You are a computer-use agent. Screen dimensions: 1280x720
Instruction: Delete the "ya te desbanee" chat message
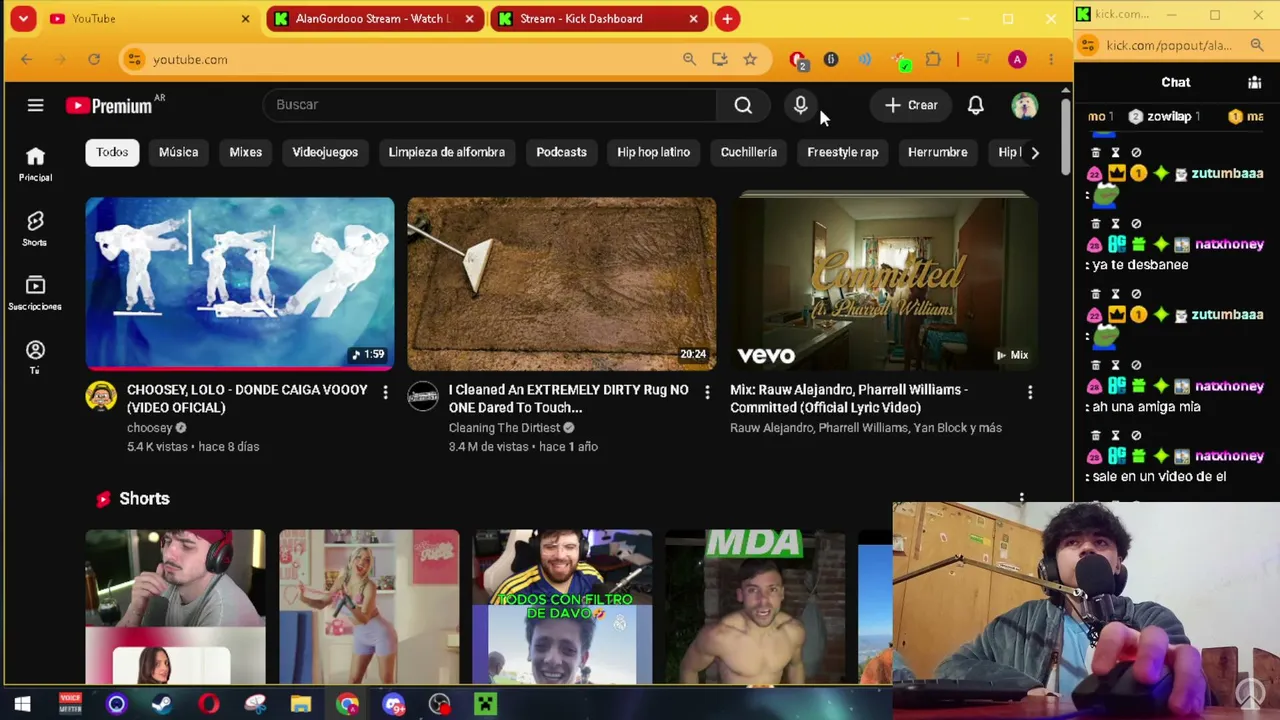click(x=1095, y=224)
